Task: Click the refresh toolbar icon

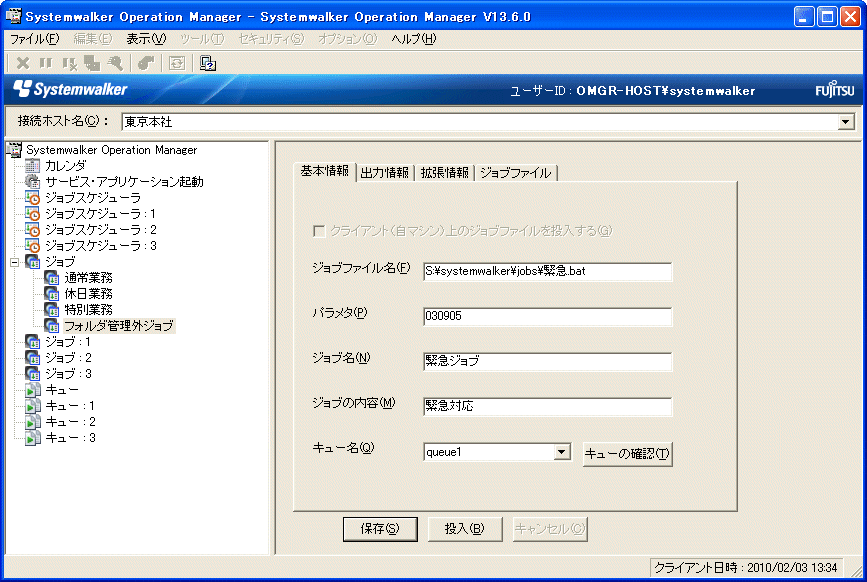Action: (x=177, y=64)
